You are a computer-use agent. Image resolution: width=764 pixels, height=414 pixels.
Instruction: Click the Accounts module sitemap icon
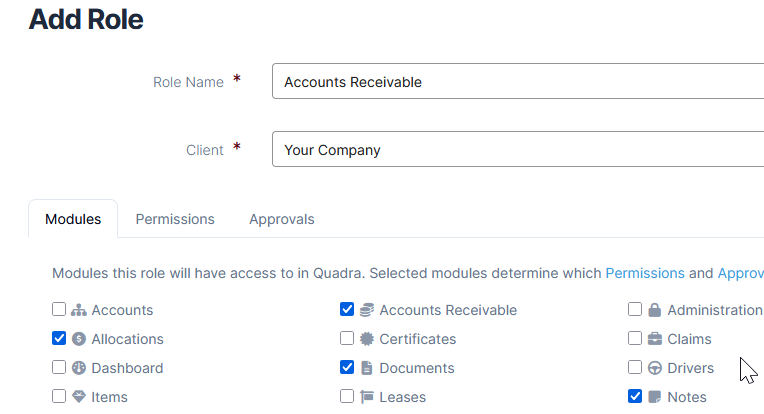[79, 310]
